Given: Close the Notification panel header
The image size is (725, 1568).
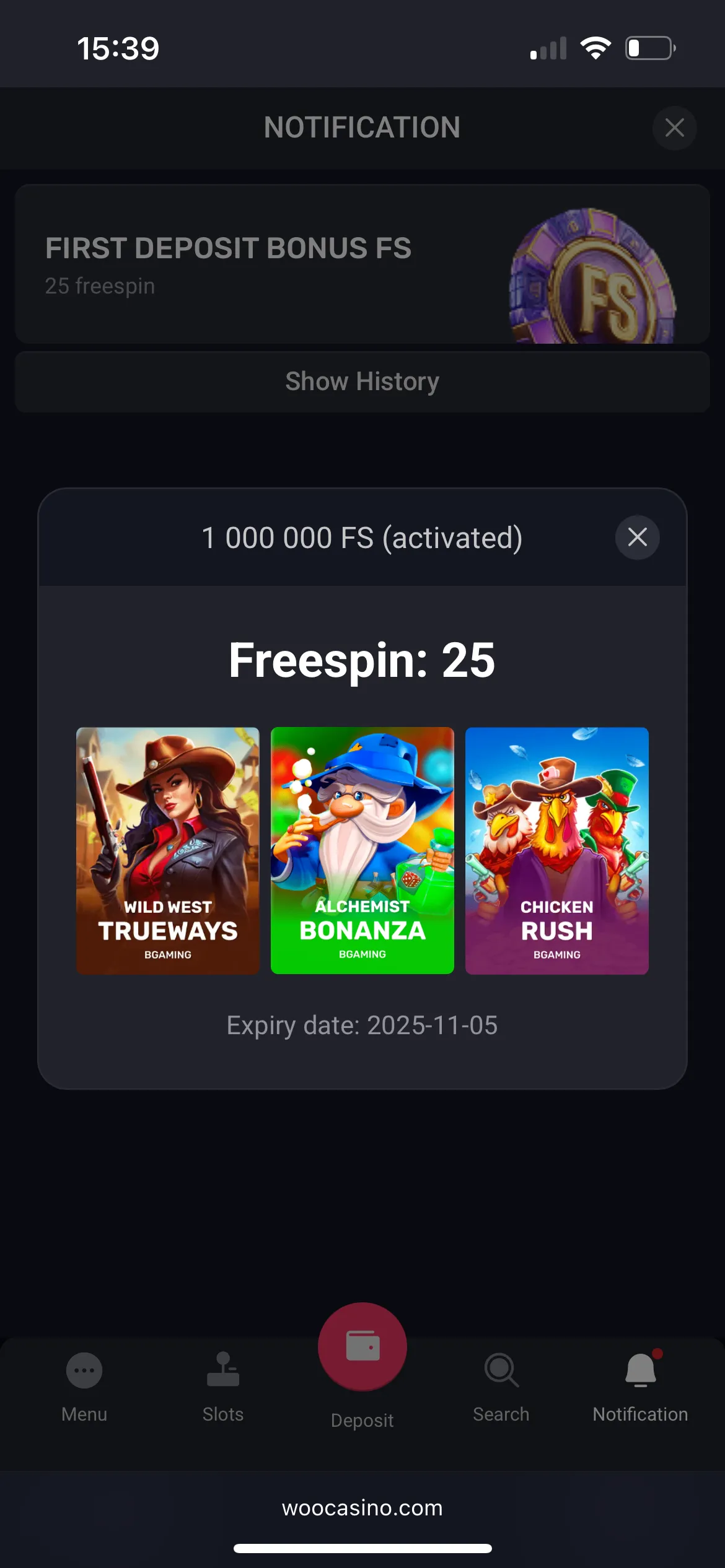Looking at the screenshot, I should (x=675, y=128).
